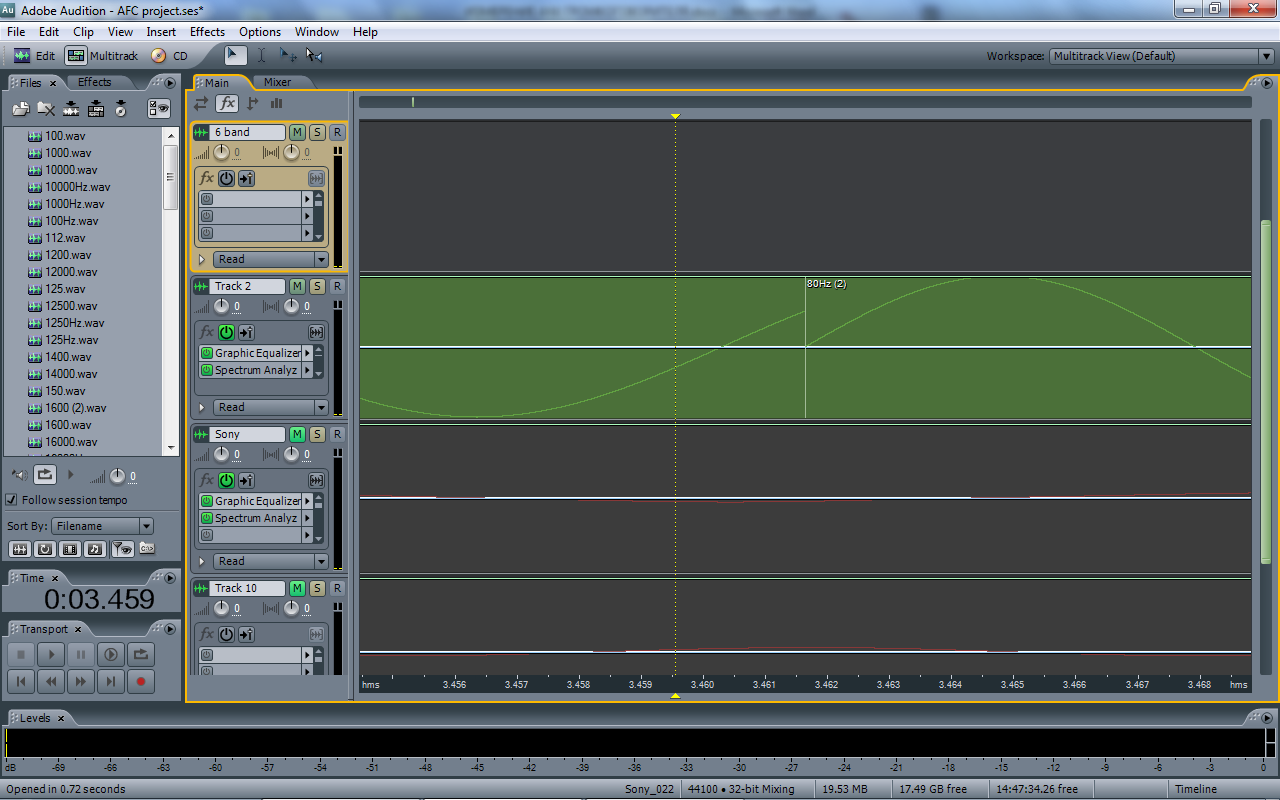Toggle Track 2 FX power button
1280x800 pixels.
pos(227,332)
